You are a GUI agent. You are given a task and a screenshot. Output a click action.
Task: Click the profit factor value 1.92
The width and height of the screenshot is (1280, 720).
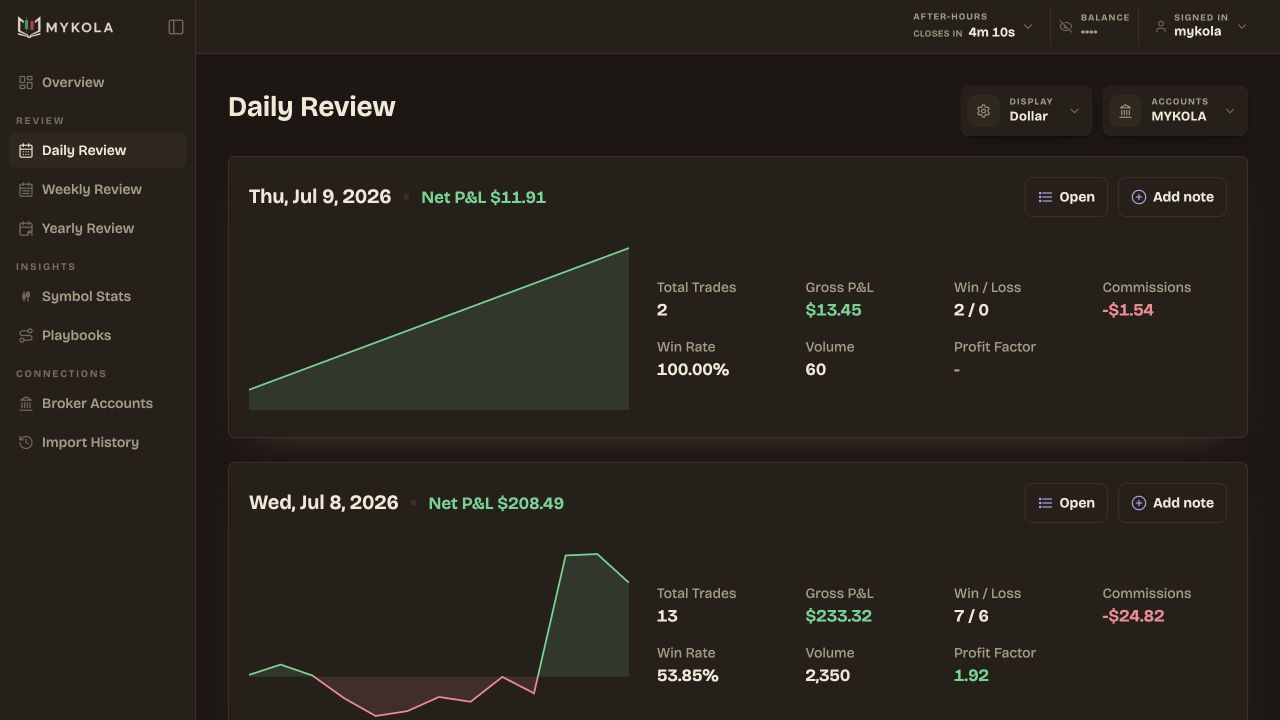[x=971, y=676]
